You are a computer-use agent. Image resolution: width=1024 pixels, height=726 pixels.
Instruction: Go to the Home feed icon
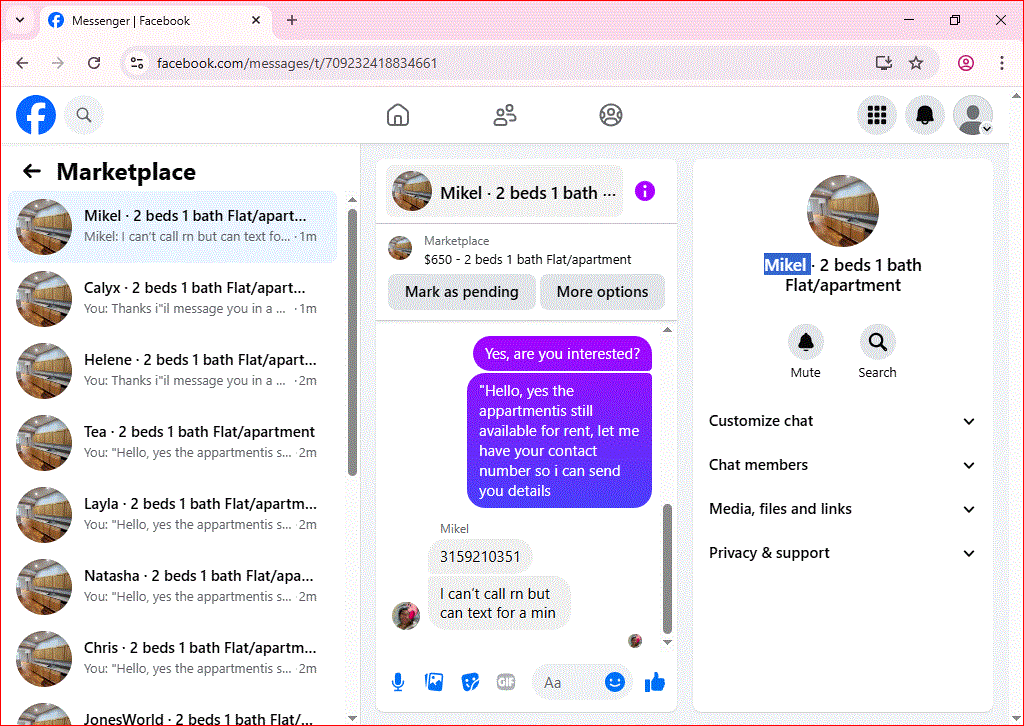398,115
